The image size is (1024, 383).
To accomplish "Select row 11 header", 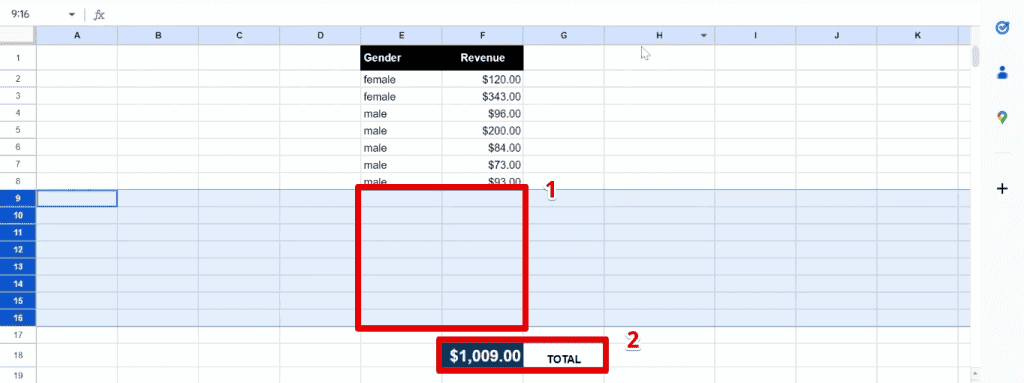I will click(x=18, y=233).
